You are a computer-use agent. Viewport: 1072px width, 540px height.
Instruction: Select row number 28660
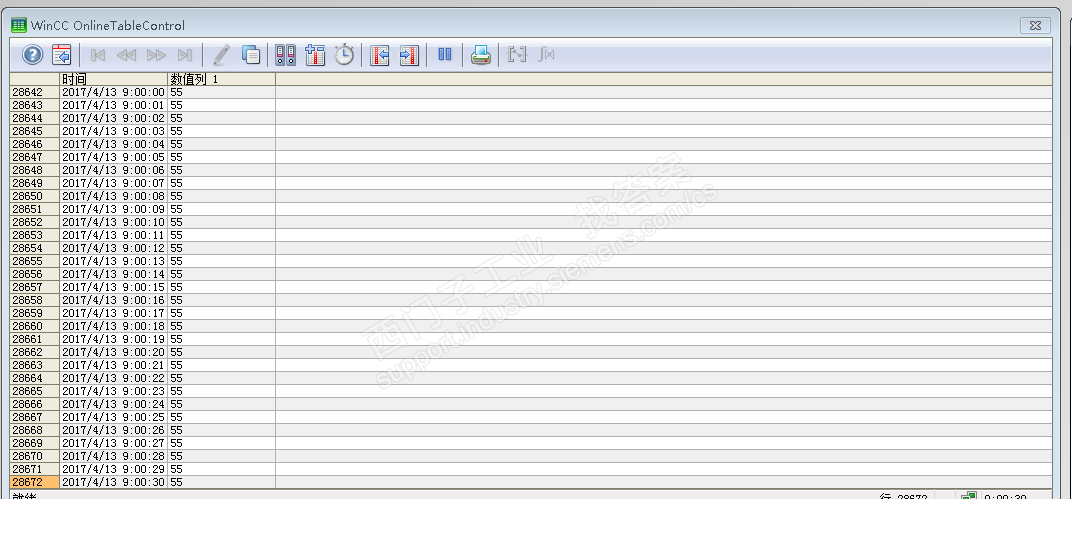click(x=35, y=326)
